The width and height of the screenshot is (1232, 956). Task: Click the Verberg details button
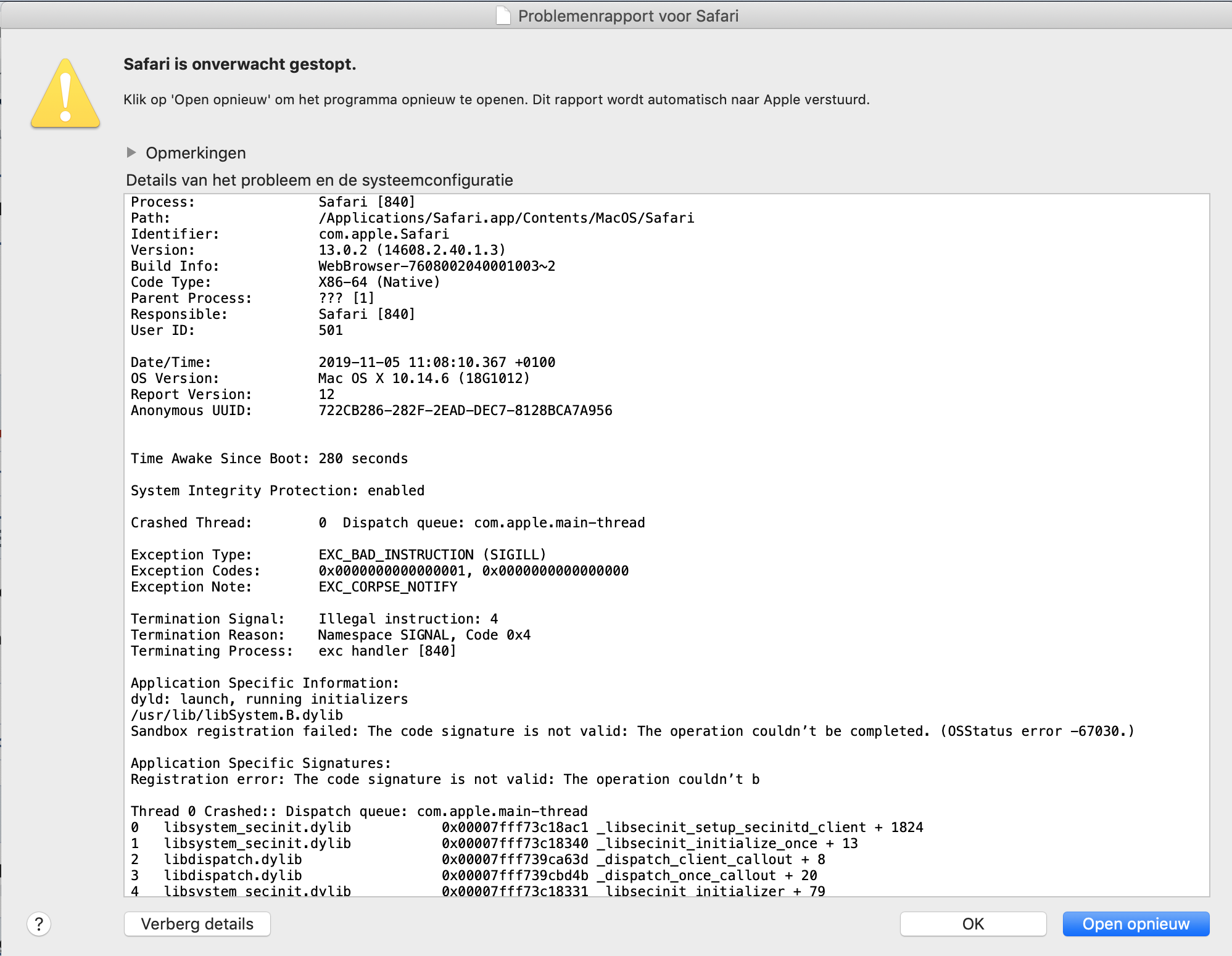point(197,924)
